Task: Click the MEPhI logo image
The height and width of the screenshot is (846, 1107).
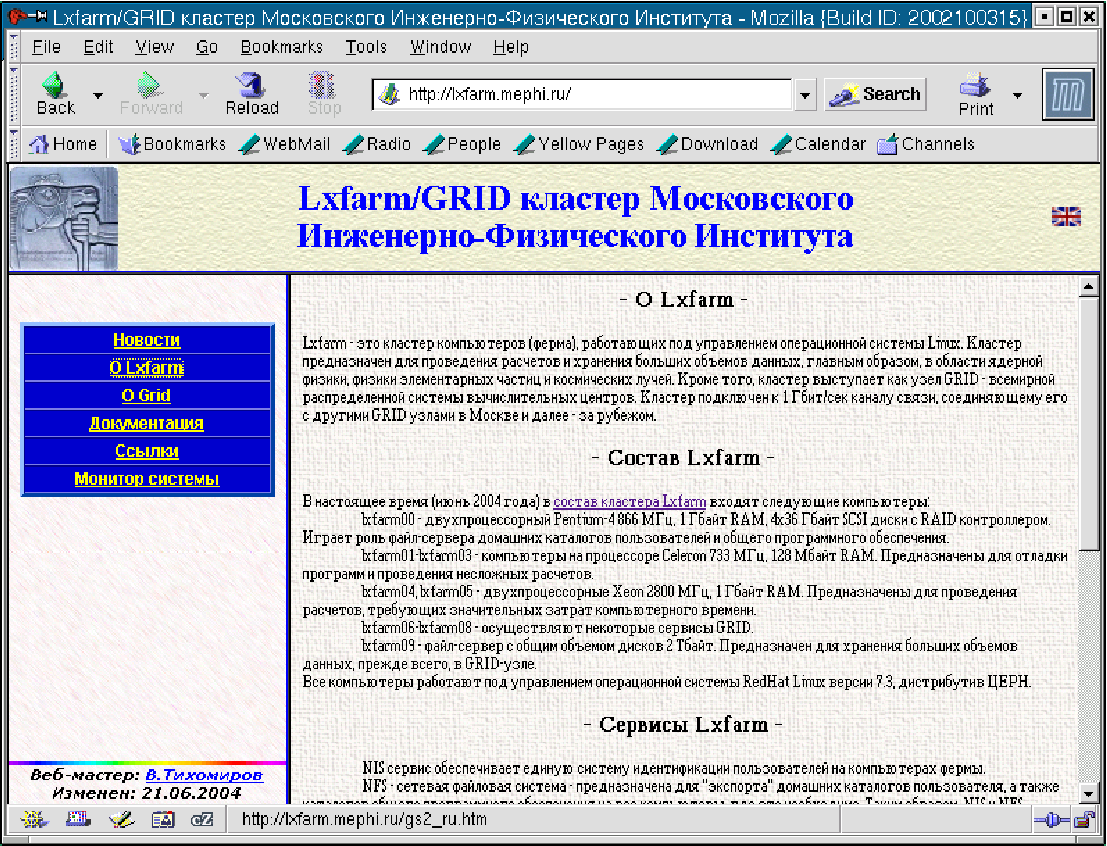Action: [x=64, y=218]
